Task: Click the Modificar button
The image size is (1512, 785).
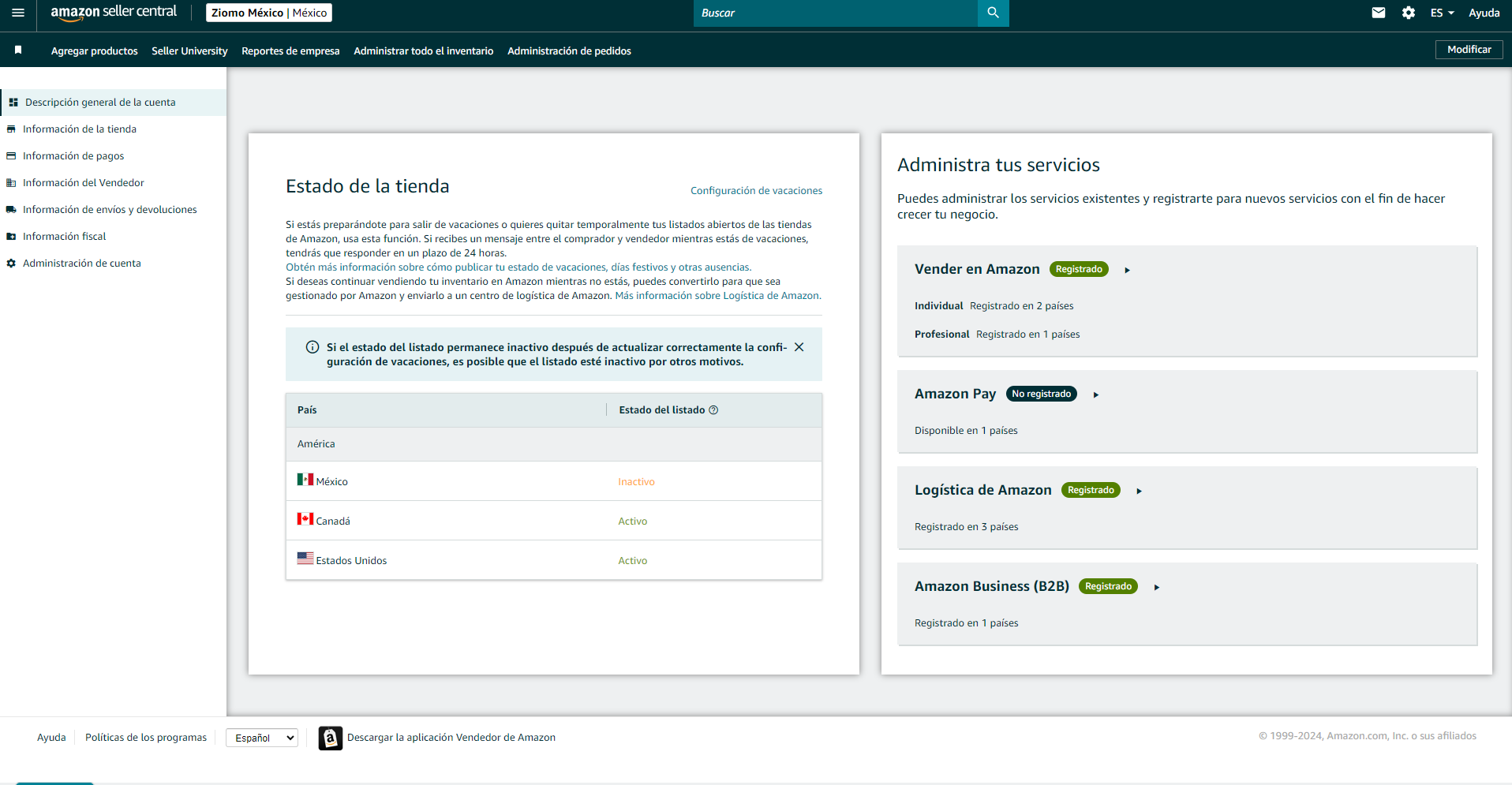Action: pos(1469,50)
